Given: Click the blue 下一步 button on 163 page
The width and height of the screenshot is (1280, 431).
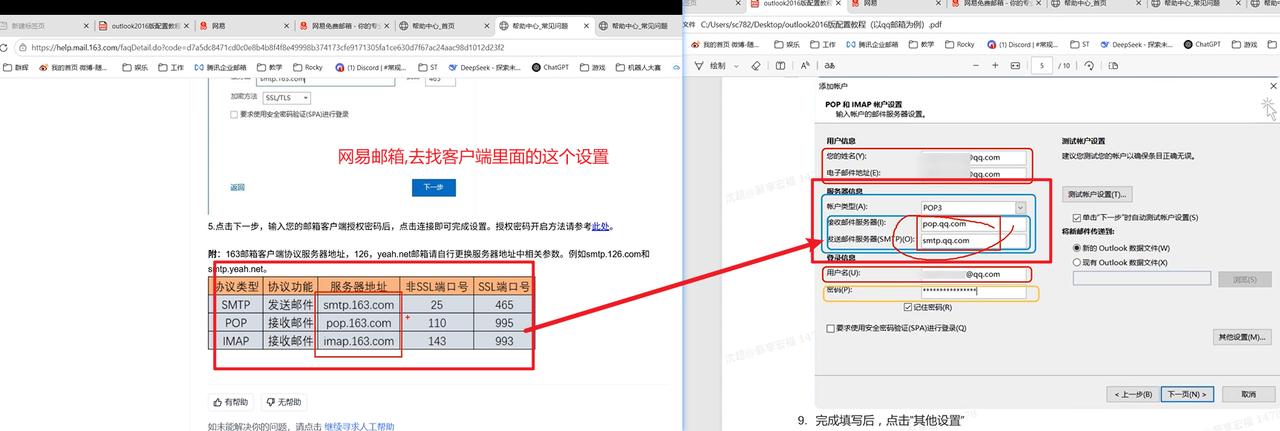Looking at the screenshot, I should click(433, 186).
